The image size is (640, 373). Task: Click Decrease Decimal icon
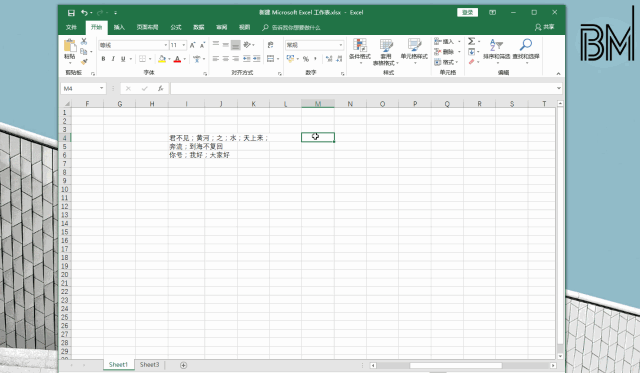click(x=339, y=59)
